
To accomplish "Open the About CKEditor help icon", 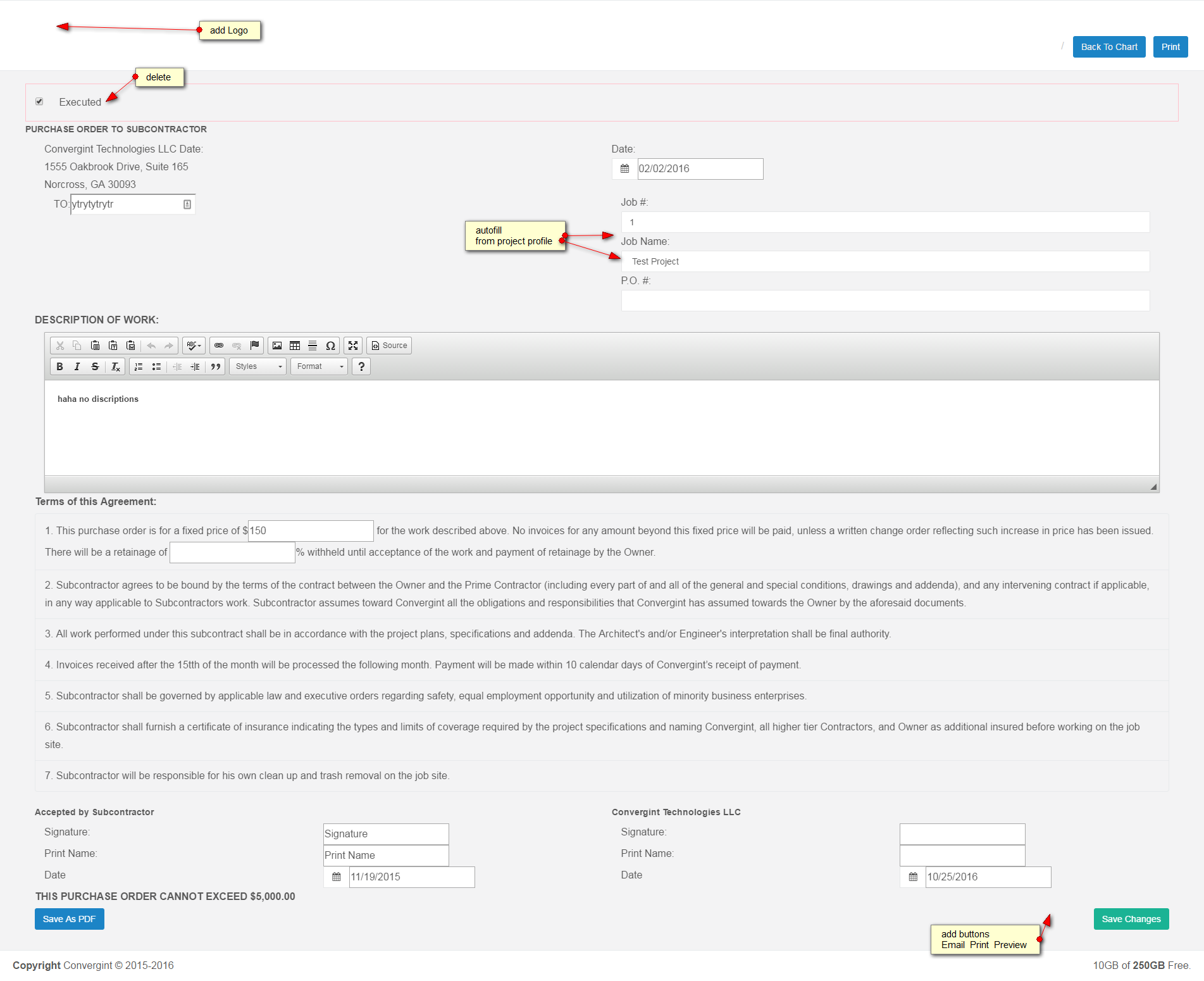I will click(361, 366).
